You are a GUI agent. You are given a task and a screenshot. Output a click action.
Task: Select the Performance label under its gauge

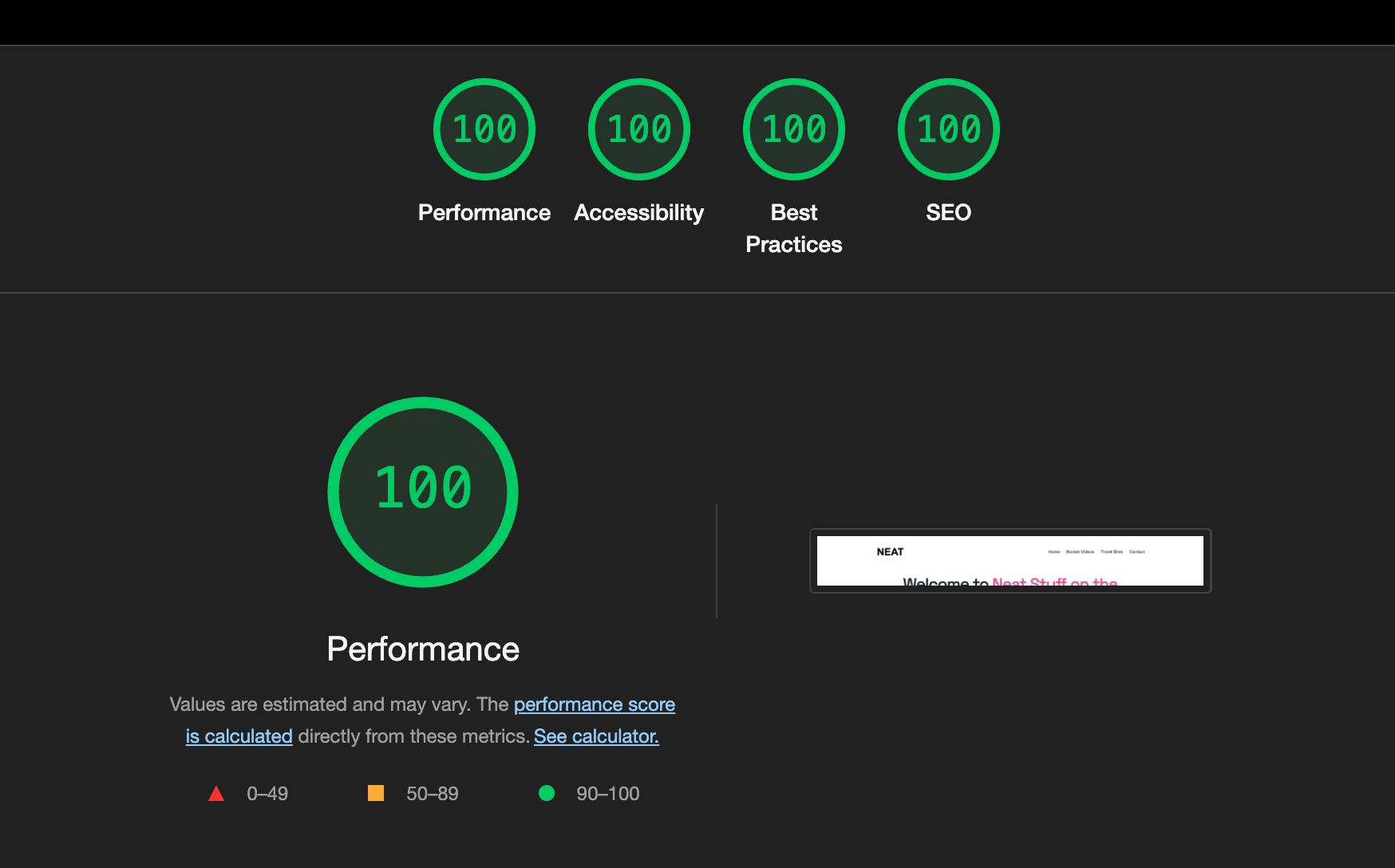point(484,212)
